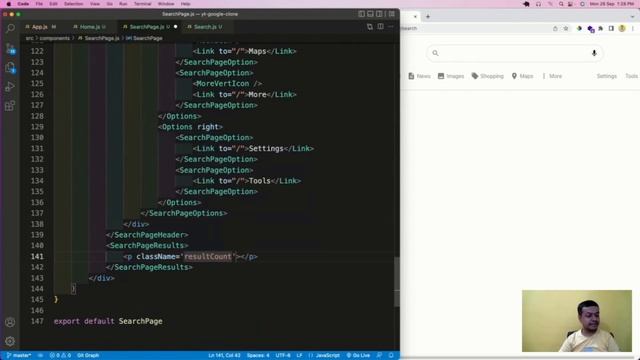Bookmark page with the star icon
Screen dimensions: 640x360
[566, 29]
